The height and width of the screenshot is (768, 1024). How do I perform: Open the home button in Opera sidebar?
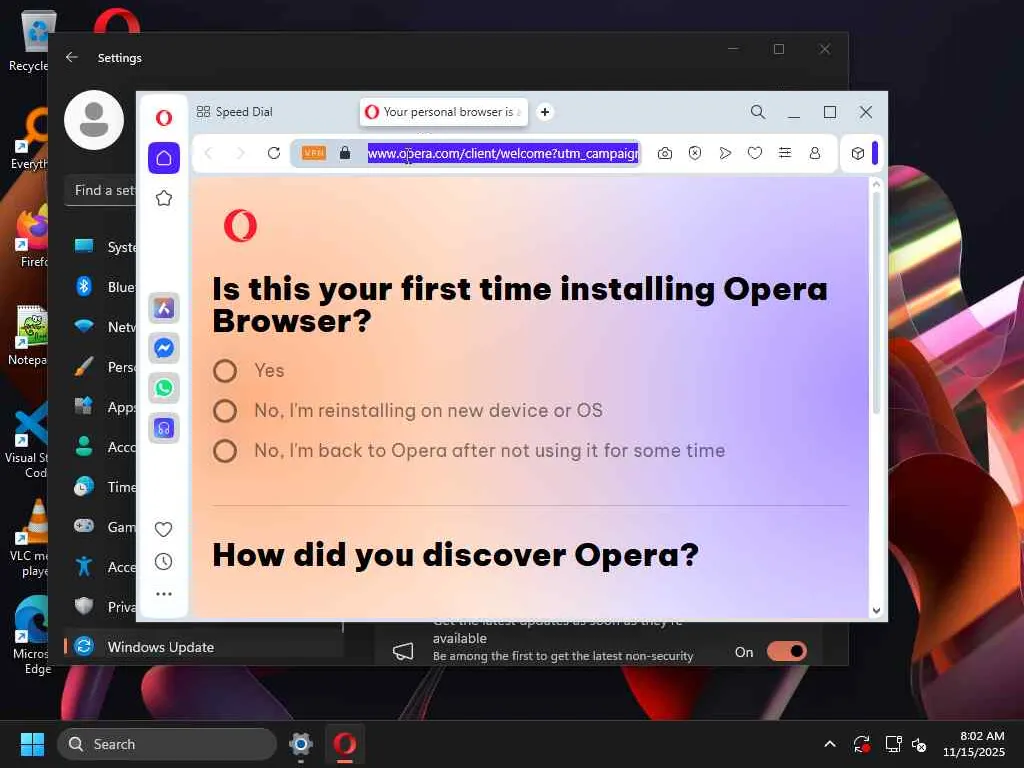[164, 158]
